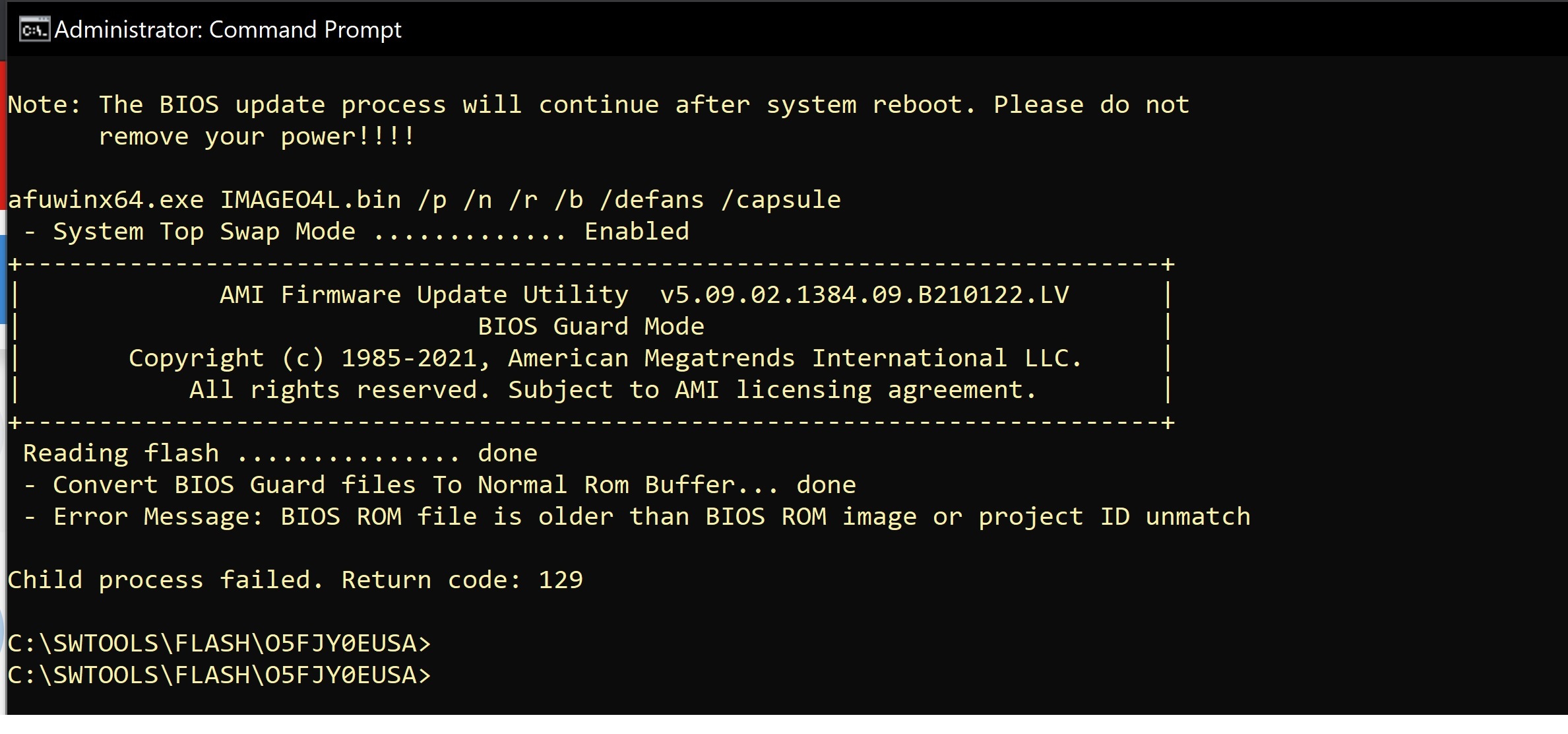Click the IMAGEO4L.bin filename in command

(x=310, y=199)
